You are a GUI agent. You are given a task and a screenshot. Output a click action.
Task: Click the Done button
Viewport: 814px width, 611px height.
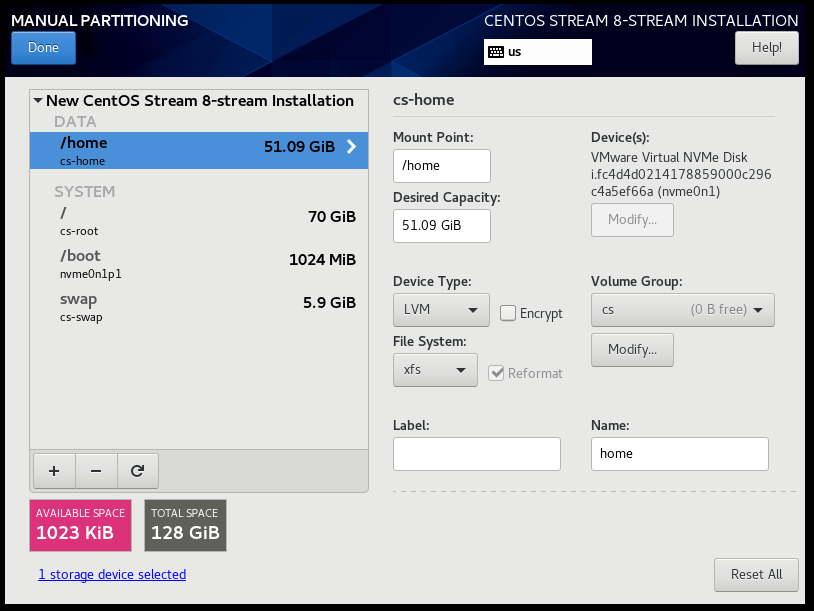click(x=44, y=48)
